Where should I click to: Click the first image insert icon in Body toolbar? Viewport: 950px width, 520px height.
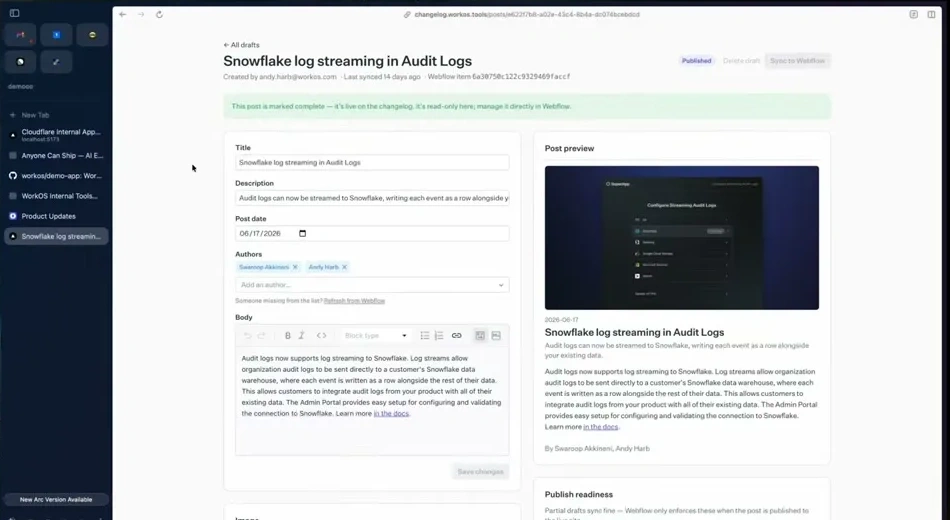click(480, 335)
